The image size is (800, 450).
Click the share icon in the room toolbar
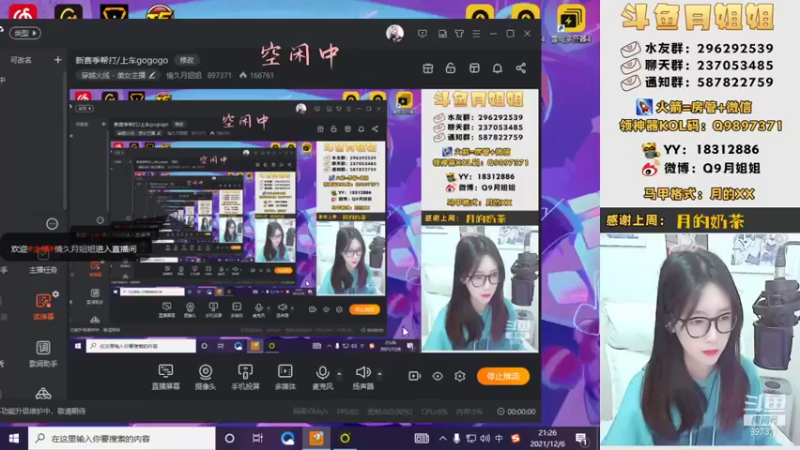pos(521,68)
